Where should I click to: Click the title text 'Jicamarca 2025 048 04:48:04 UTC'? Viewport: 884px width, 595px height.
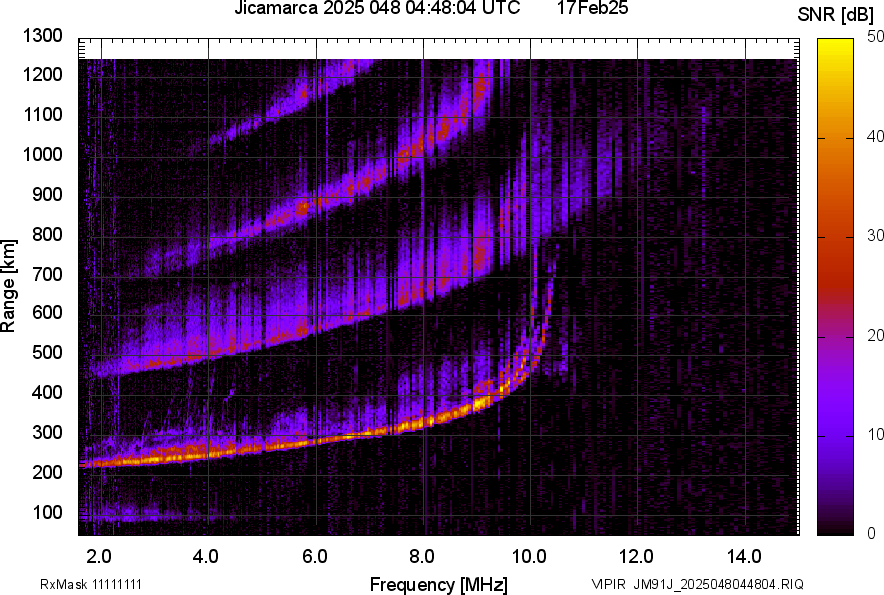[x=377, y=8]
